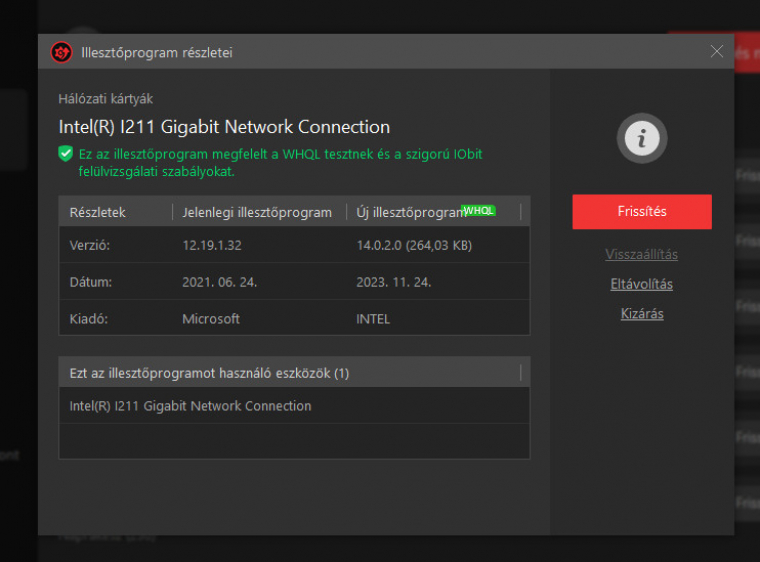Screen dimensions: 760x562
Task: Click the INTEL publisher cell
Action: point(373,319)
